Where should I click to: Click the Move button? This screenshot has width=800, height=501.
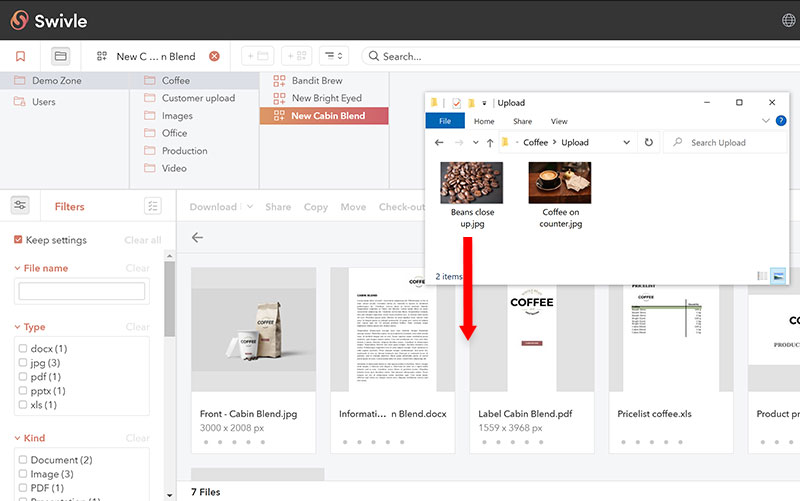coord(353,207)
